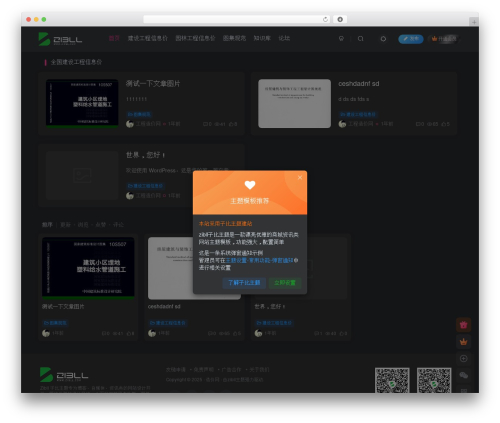Open the footer link 关于我们
Viewport: 500px width, 423px height.
[x=259, y=370]
